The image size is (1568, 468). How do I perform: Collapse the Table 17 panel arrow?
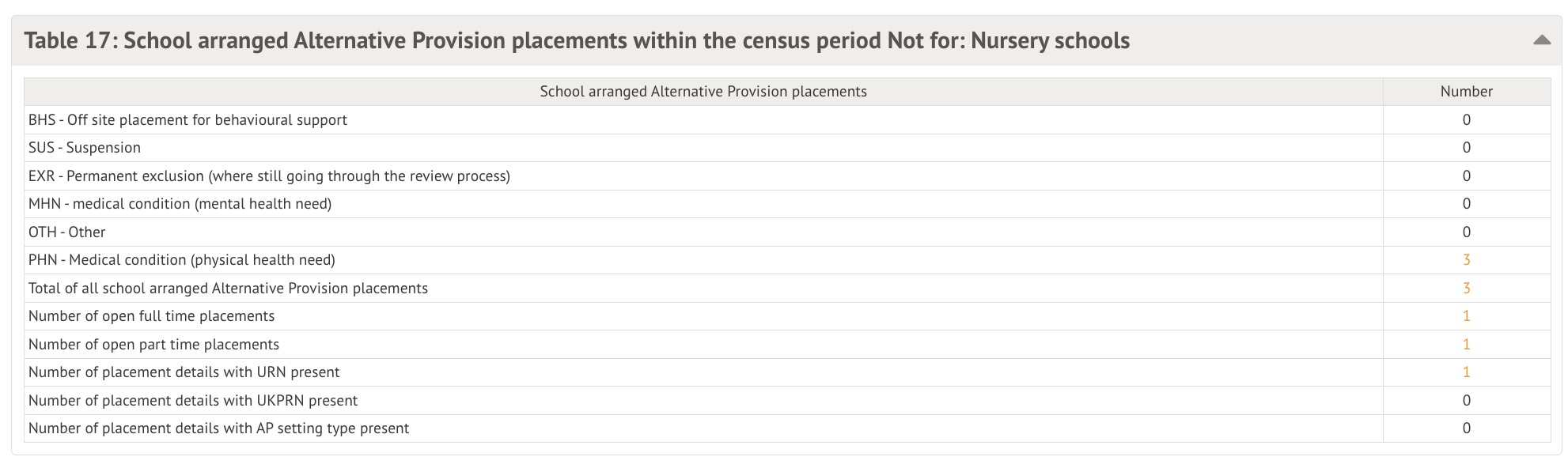pos(1541,40)
